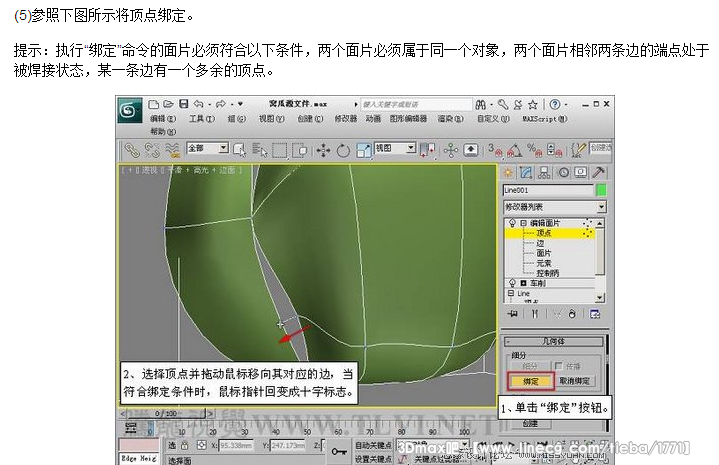
Task: Select the Select and Link chain tool
Action: (132, 150)
